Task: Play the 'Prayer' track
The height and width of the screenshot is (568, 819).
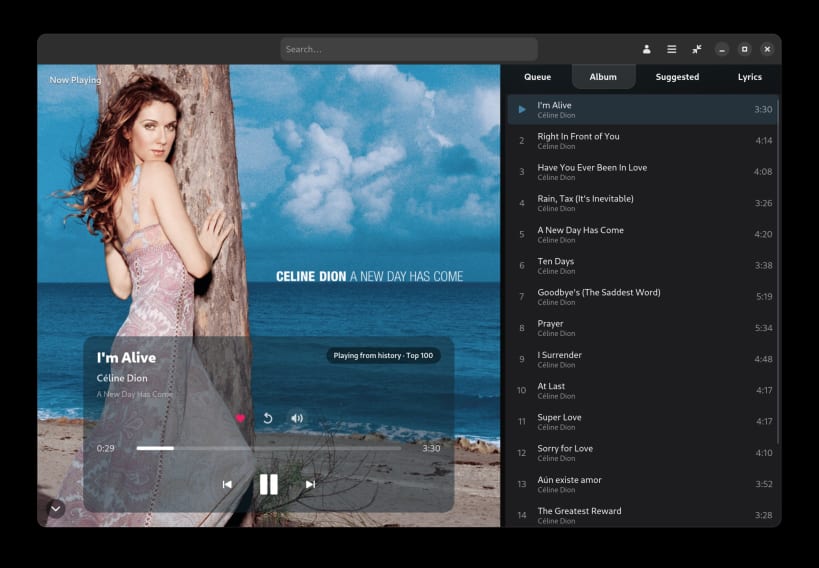Action: click(x=643, y=328)
